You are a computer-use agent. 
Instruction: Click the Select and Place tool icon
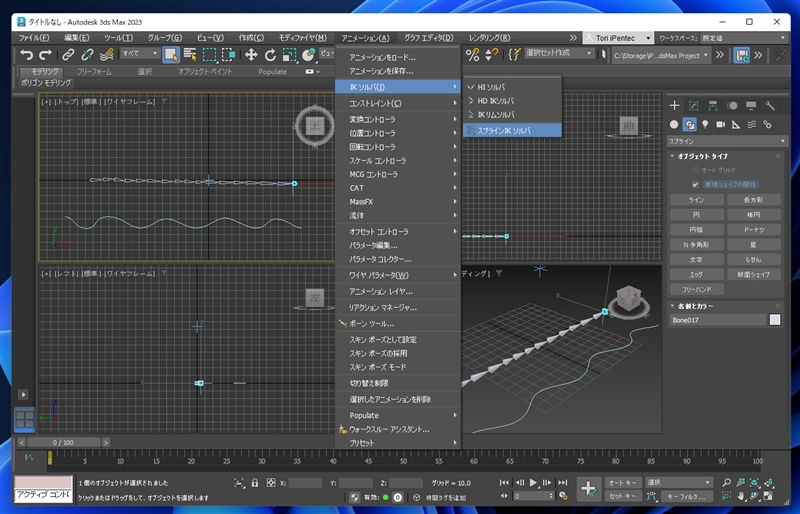click(309, 55)
